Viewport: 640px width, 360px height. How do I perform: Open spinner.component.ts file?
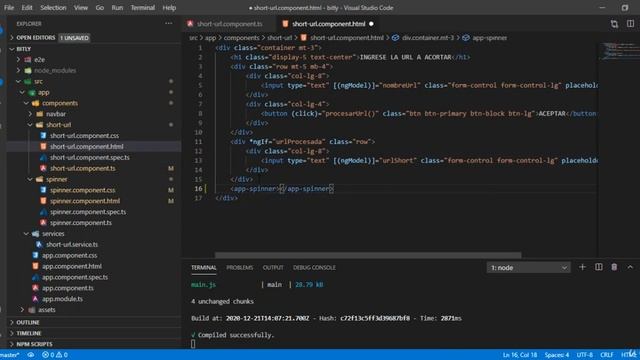[81, 223]
